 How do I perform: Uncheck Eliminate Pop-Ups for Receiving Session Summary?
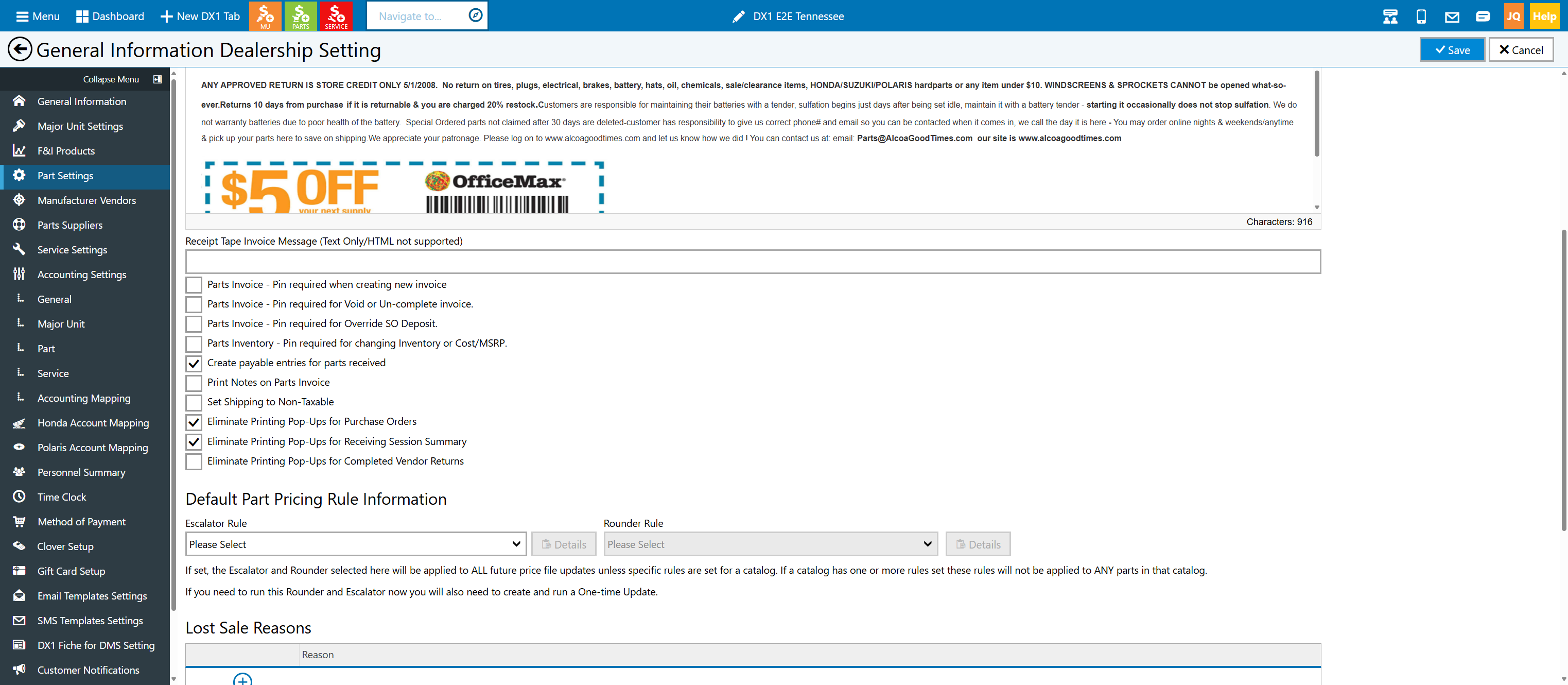coord(194,441)
